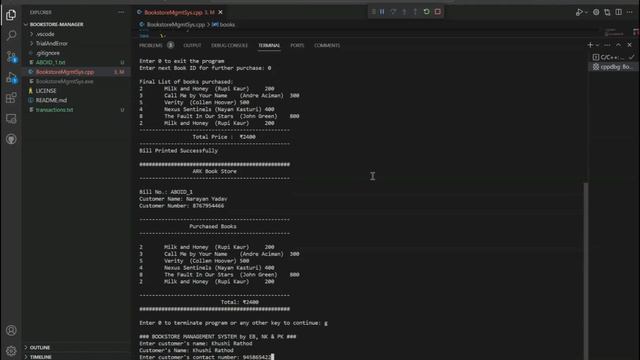
Task: Split the editor right
Action: tap(619, 12)
